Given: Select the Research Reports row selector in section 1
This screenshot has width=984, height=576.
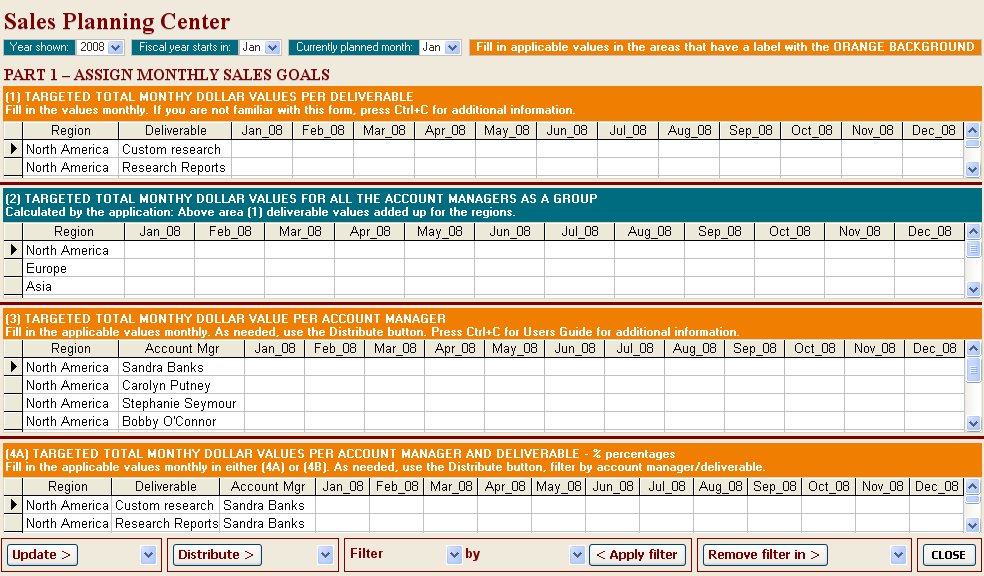Looking at the screenshot, I should click(x=13, y=168).
